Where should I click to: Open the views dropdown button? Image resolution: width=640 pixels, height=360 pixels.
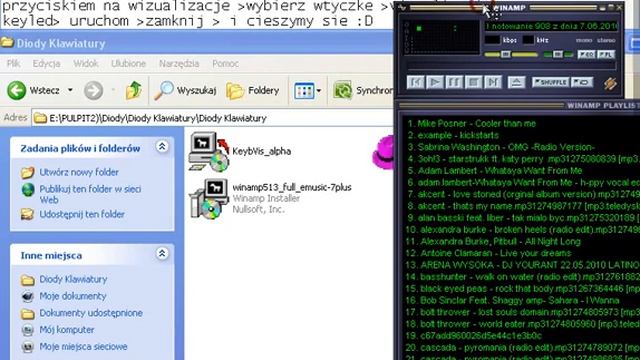[x=307, y=90]
